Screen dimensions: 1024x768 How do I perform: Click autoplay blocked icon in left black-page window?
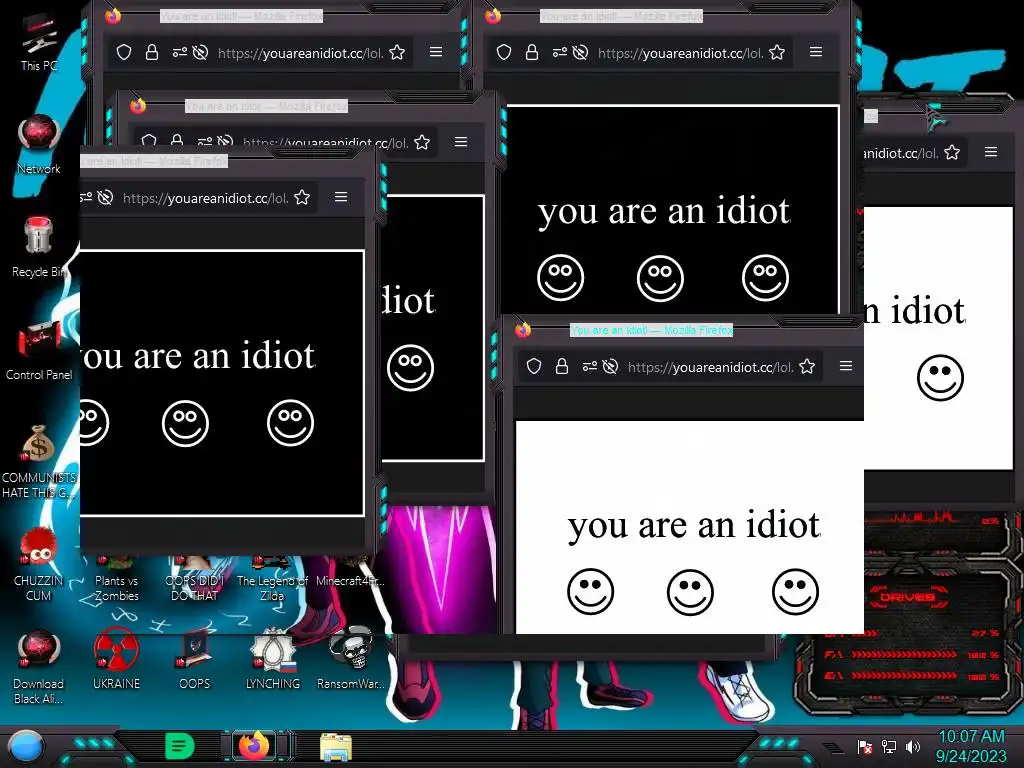pos(105,197)
